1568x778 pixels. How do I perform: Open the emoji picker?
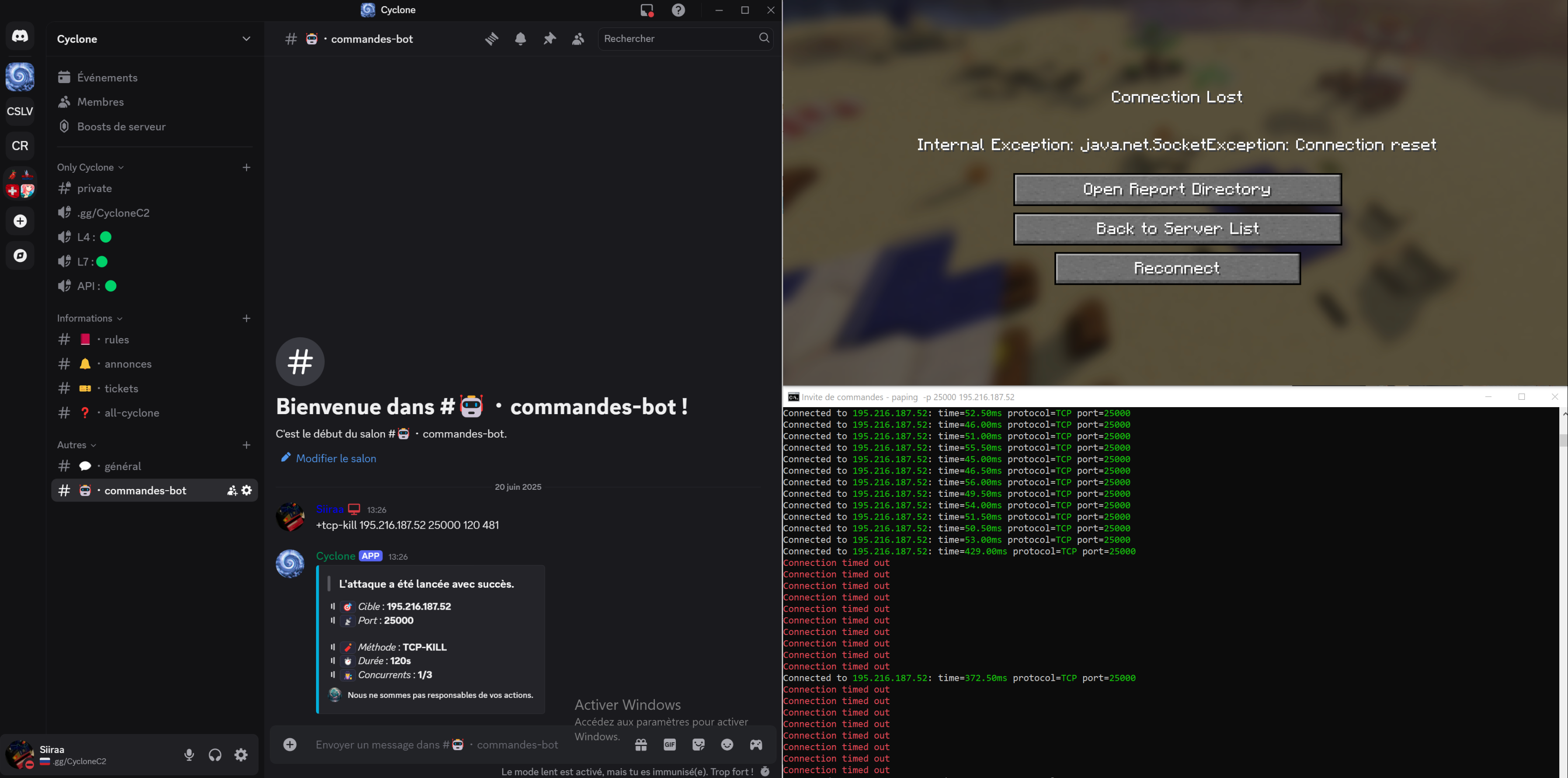(727, 744)
